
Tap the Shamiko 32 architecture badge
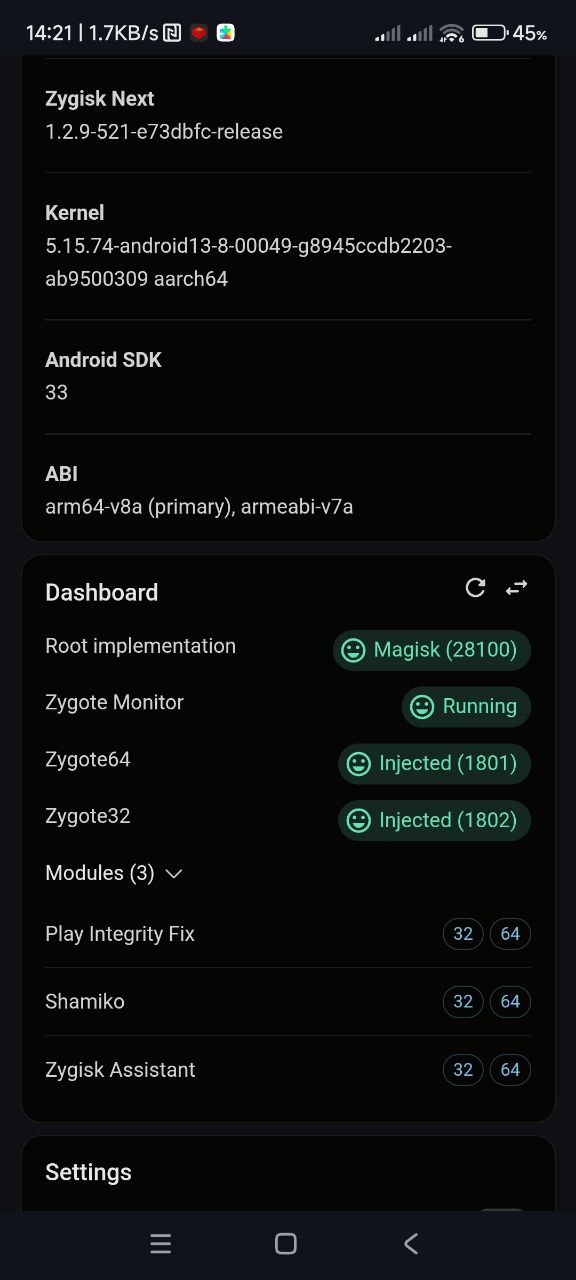click(463, 1002)
